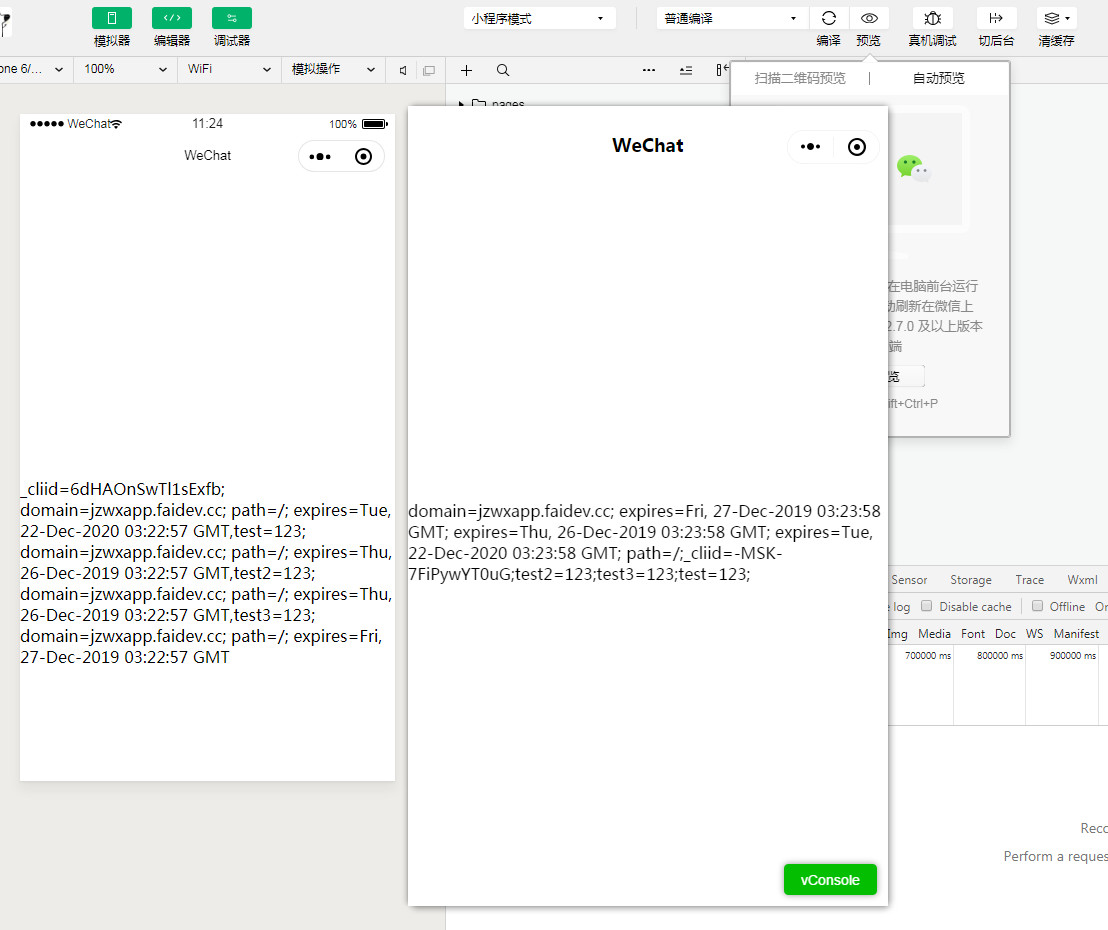This screenshot has height=930, width=1108.
Task: Click the cookie text in simulator page
Action: click(206, 573)
